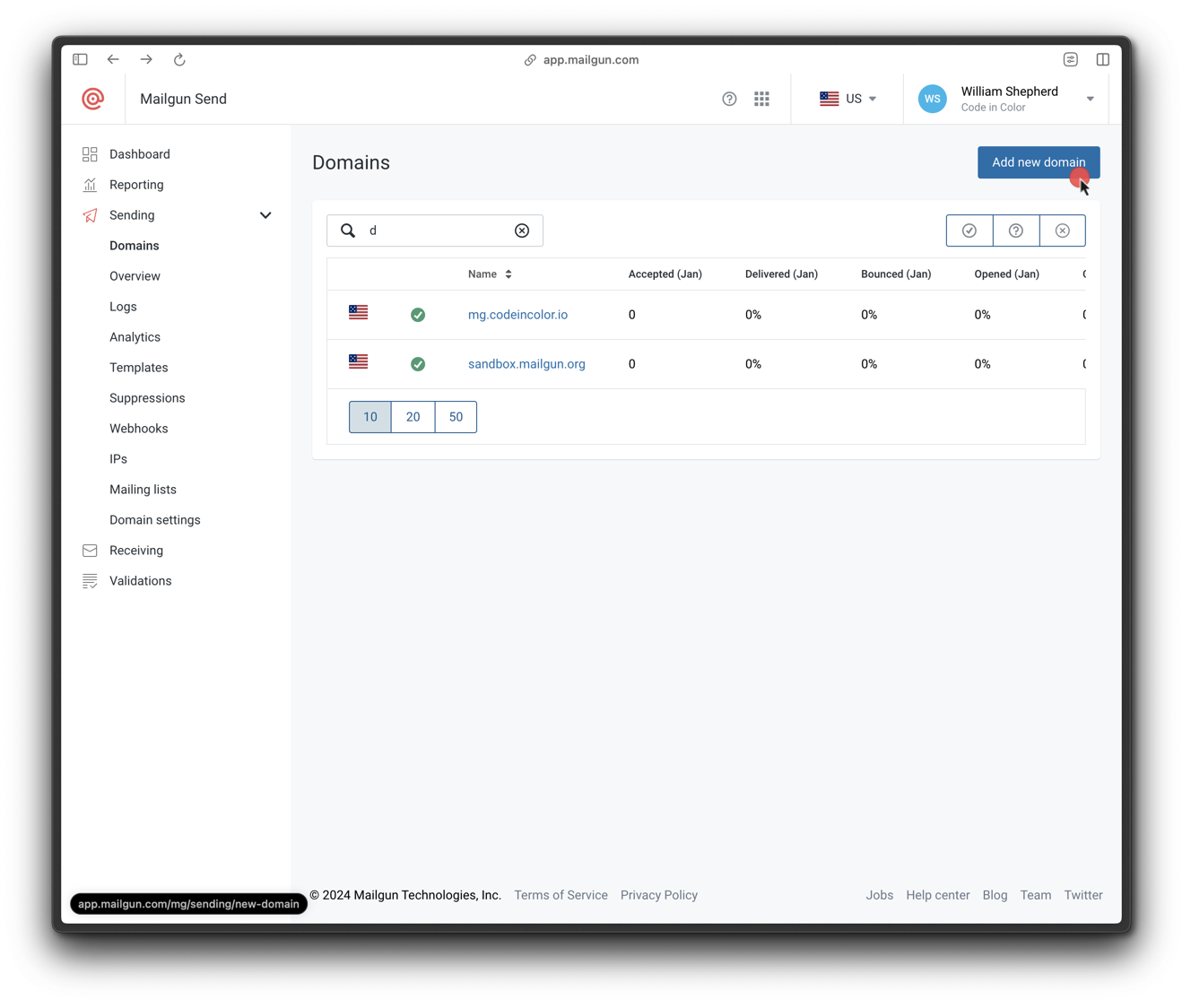1191x1008 pixels.
Task: Click the Dashboard sidebar icon
Action: pyautogui.click(x=90, y=154)
